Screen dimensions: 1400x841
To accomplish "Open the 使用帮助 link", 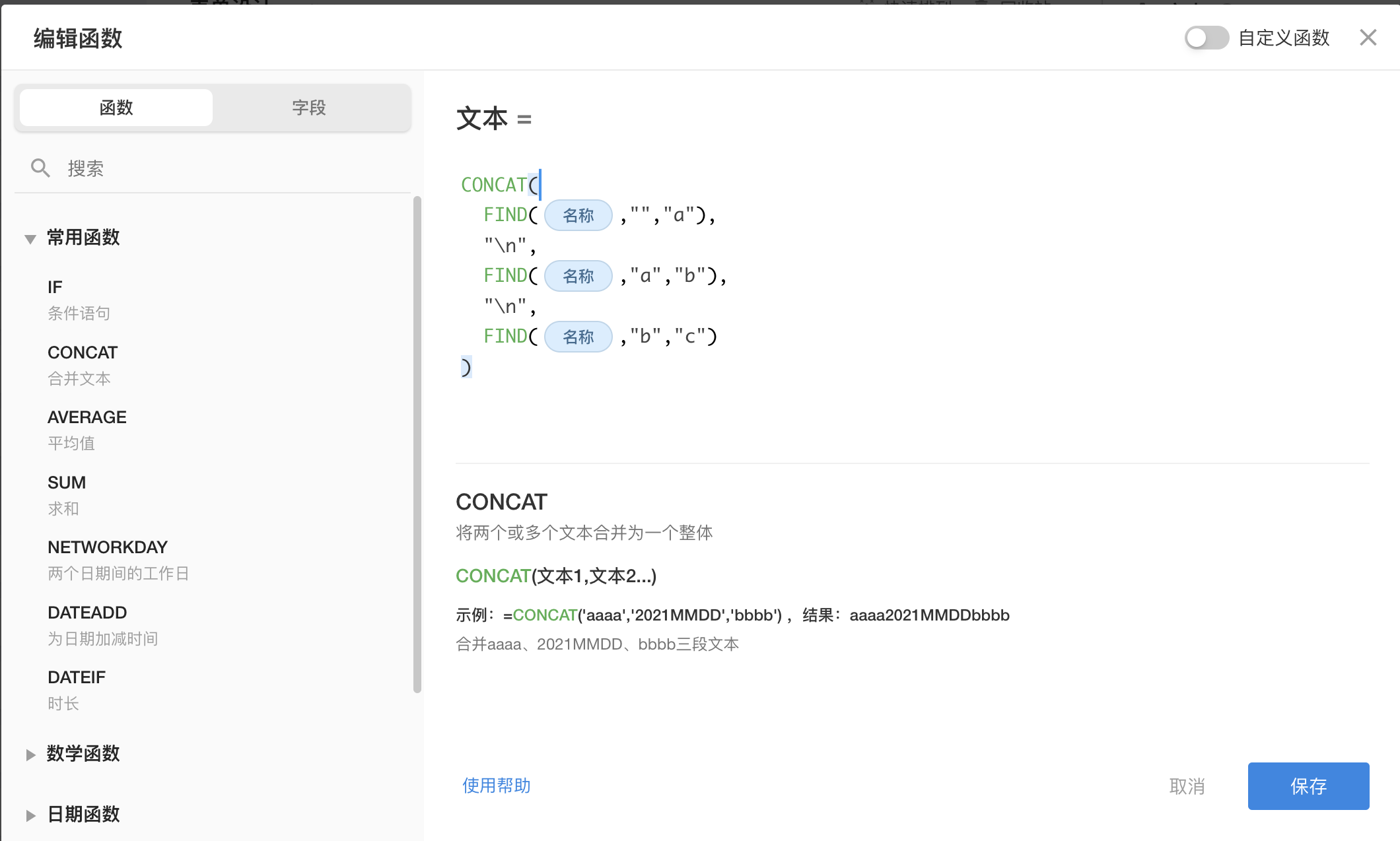I will 497,786.
